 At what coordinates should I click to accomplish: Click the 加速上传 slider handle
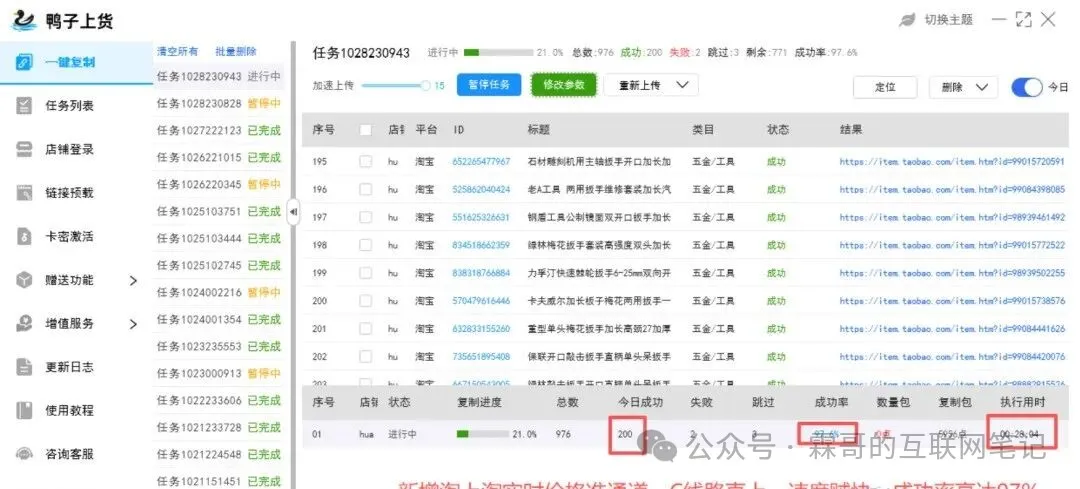point(426,86)
